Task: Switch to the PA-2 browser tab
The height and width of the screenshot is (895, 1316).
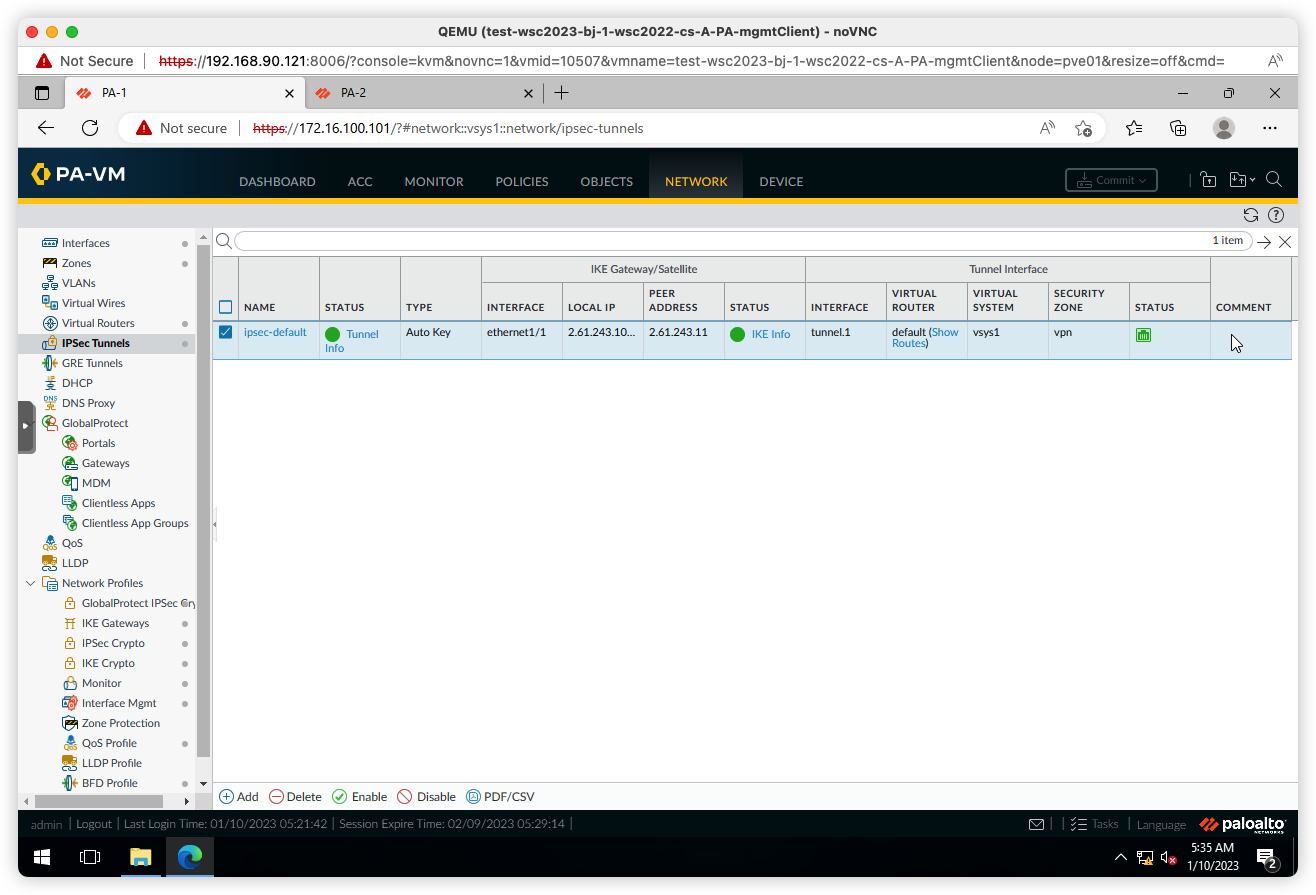Action: coord(424,93)
